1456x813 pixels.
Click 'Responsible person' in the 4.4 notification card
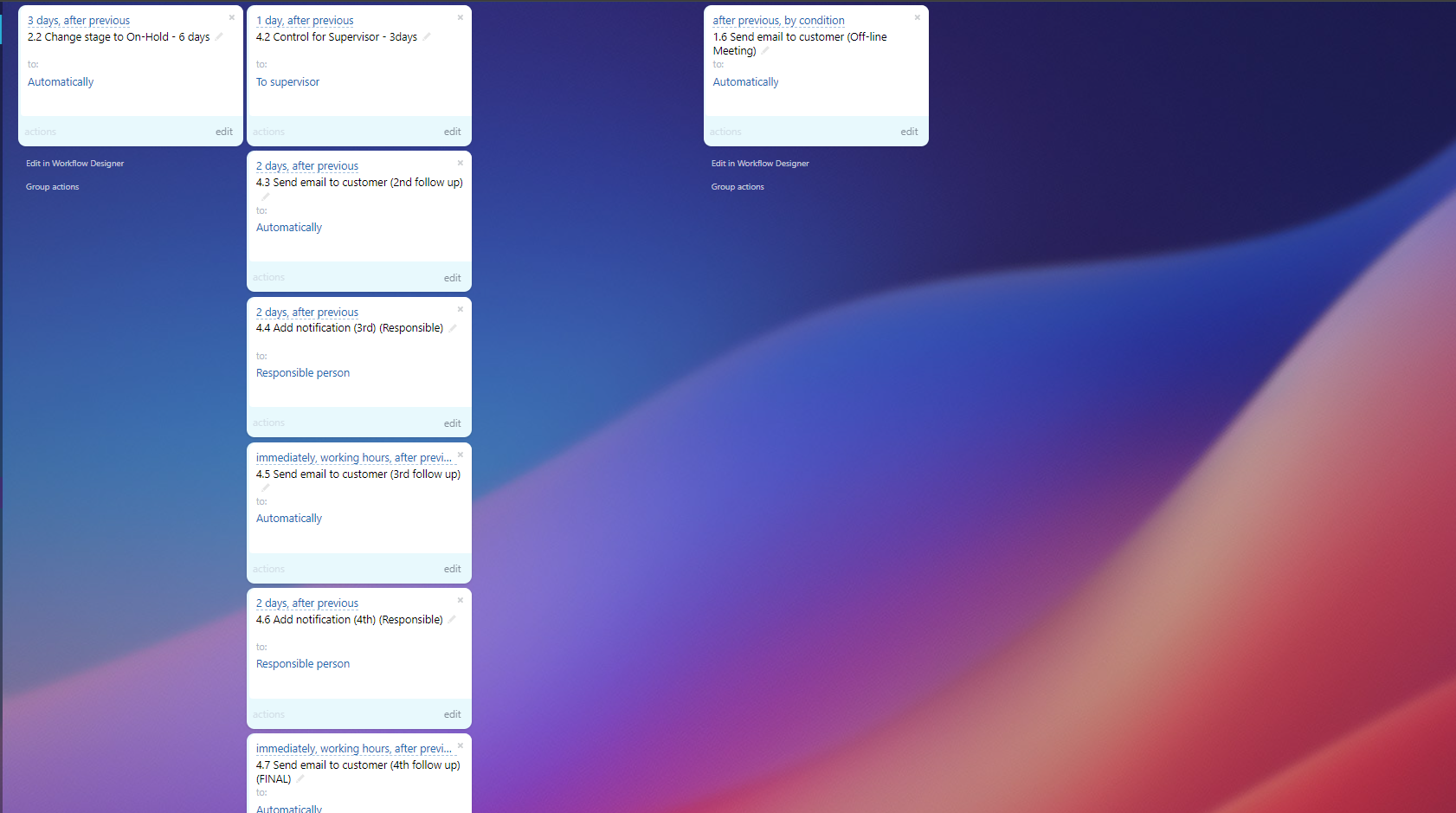(303, 373)
